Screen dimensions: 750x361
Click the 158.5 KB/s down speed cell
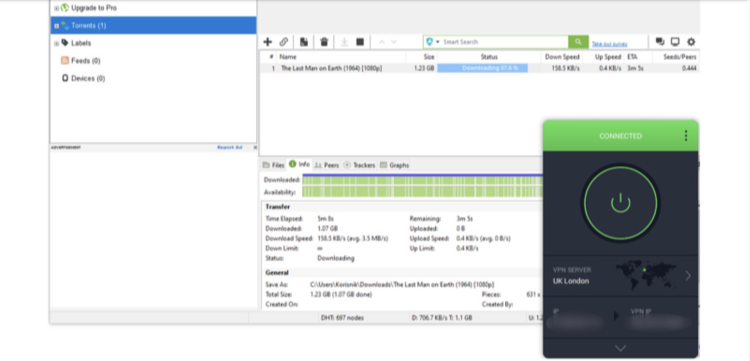[x=565, y=68]
